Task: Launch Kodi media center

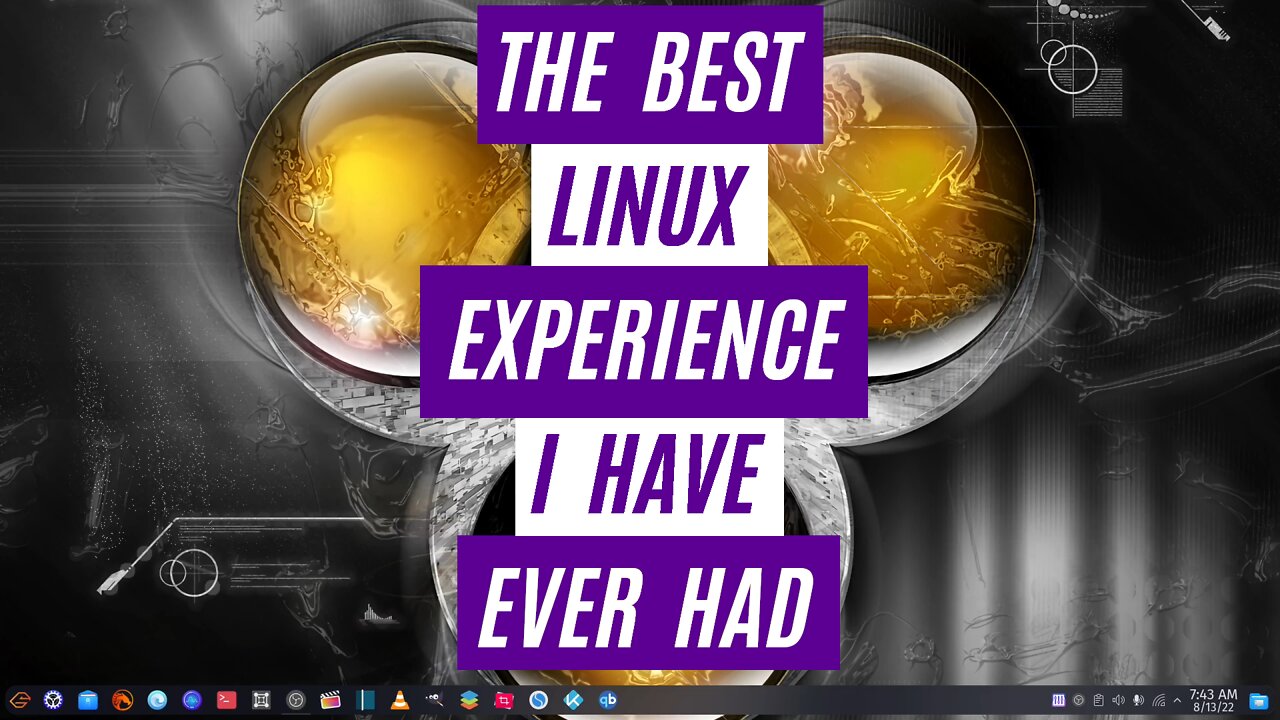Action: (573, 700)
